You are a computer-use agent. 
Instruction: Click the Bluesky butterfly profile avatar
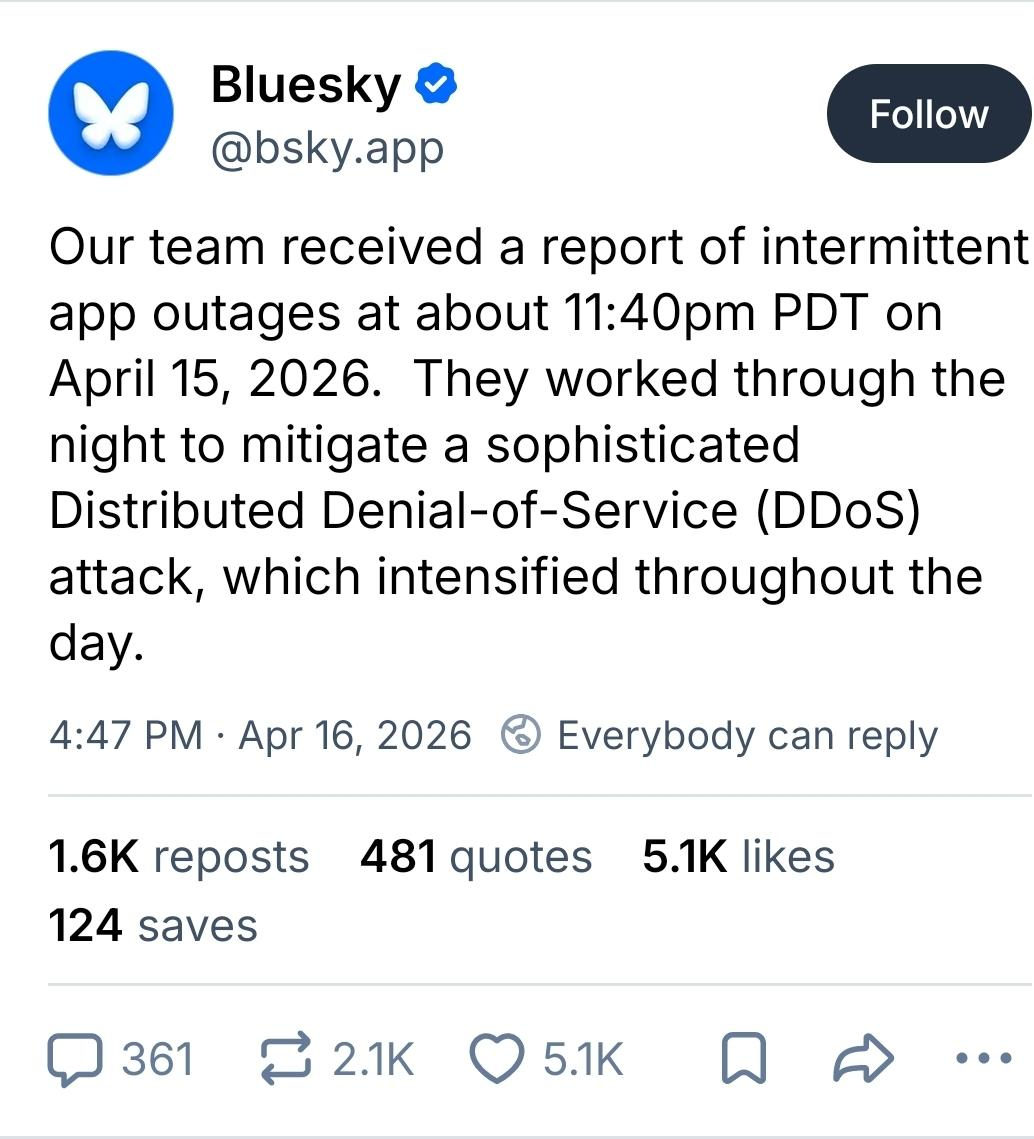point(111,113)
